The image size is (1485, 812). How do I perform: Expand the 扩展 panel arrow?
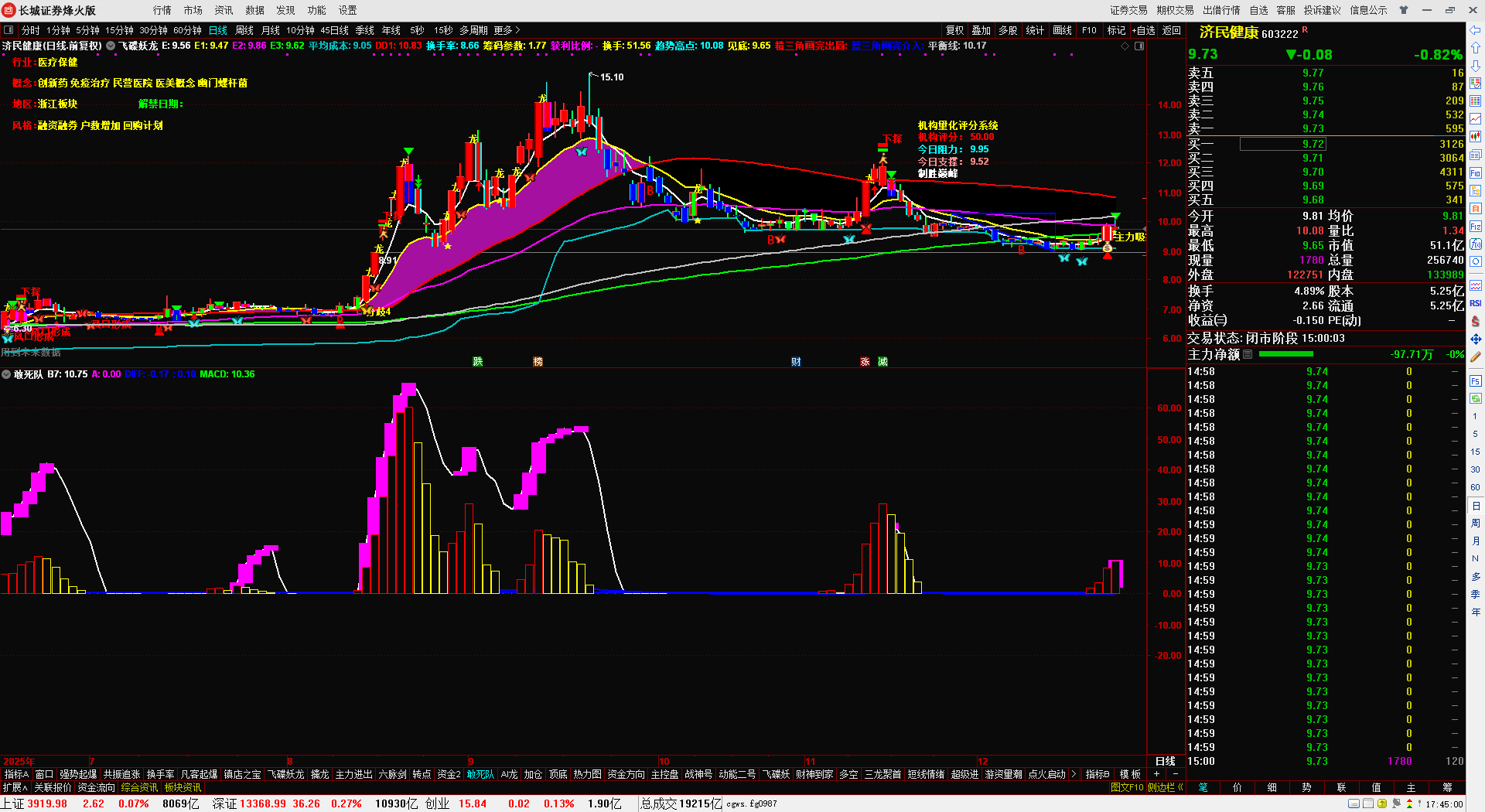tap(15, 787)
